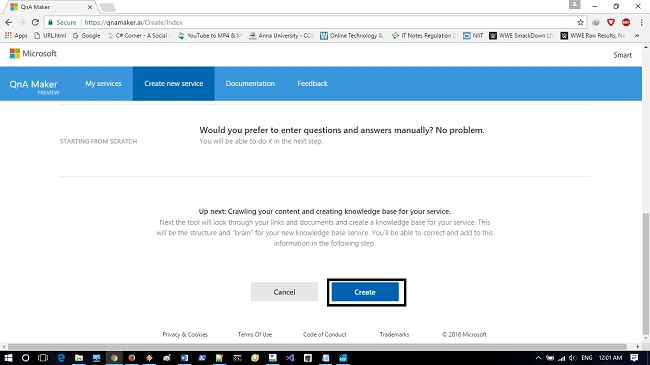The height and width of the screenshot is (365, 650).
Task: Open Visual Studio from the taskbar
Action: (290, 358)
